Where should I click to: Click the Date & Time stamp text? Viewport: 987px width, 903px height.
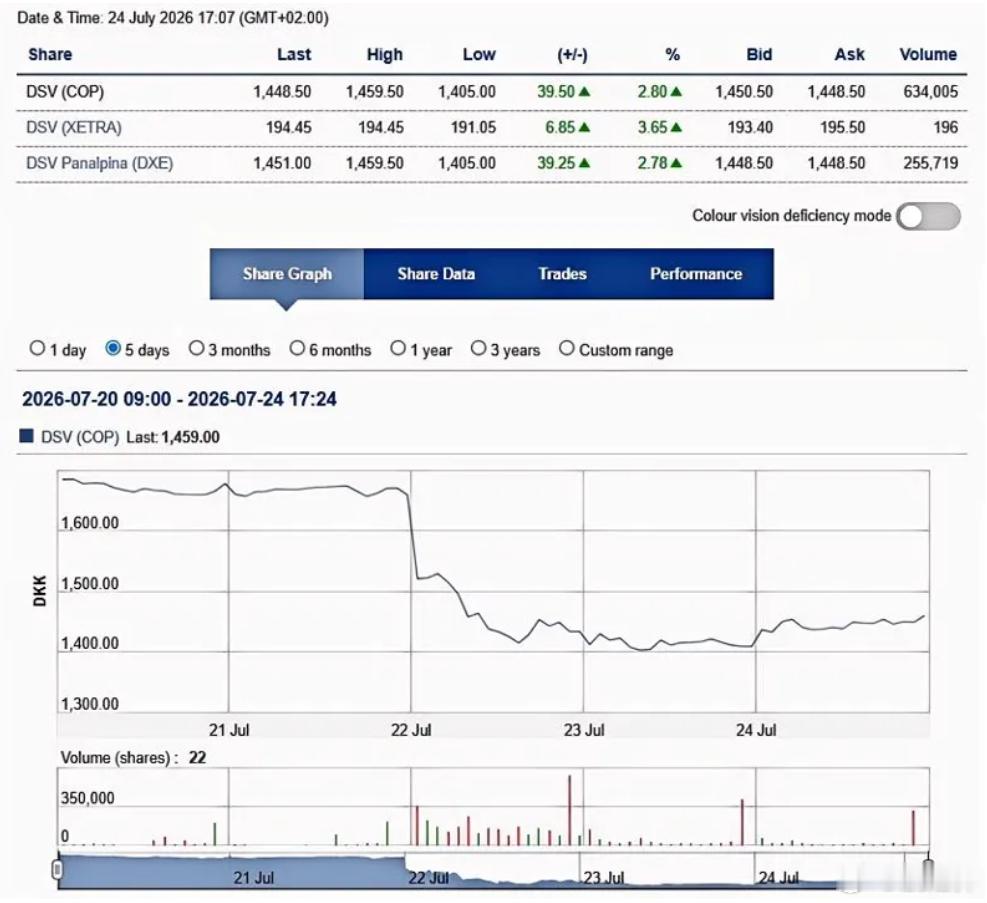[x=172, y=18]
